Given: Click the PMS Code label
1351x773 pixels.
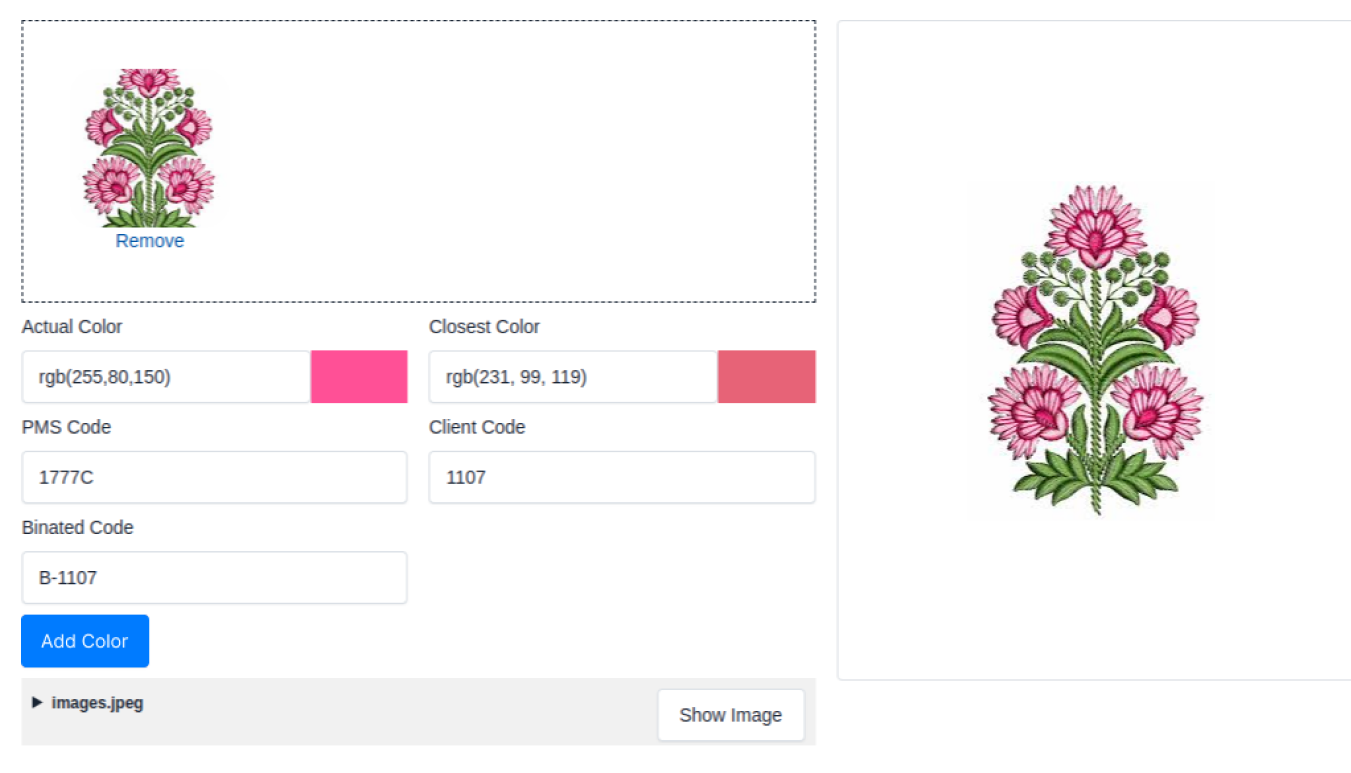Looking at the screenshot, I should (x=66, y=427).
